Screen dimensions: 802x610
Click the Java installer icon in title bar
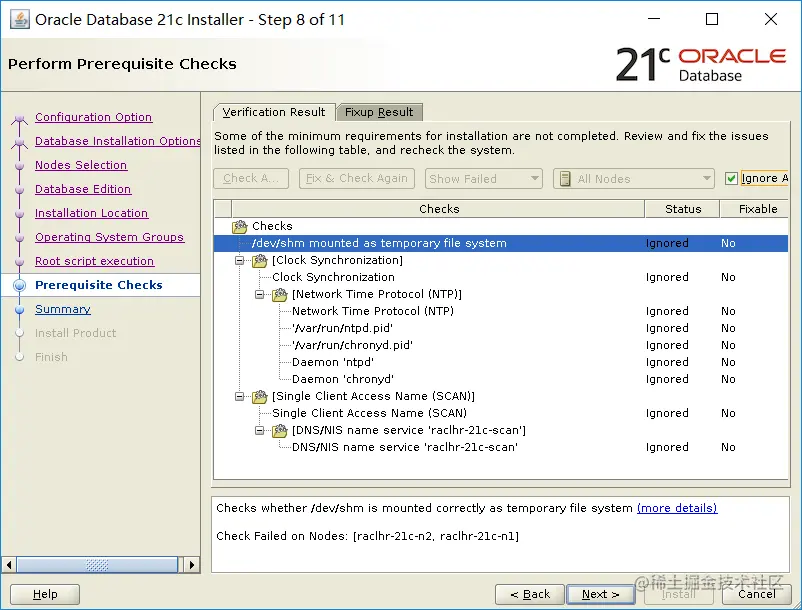(x=19, y=19)
